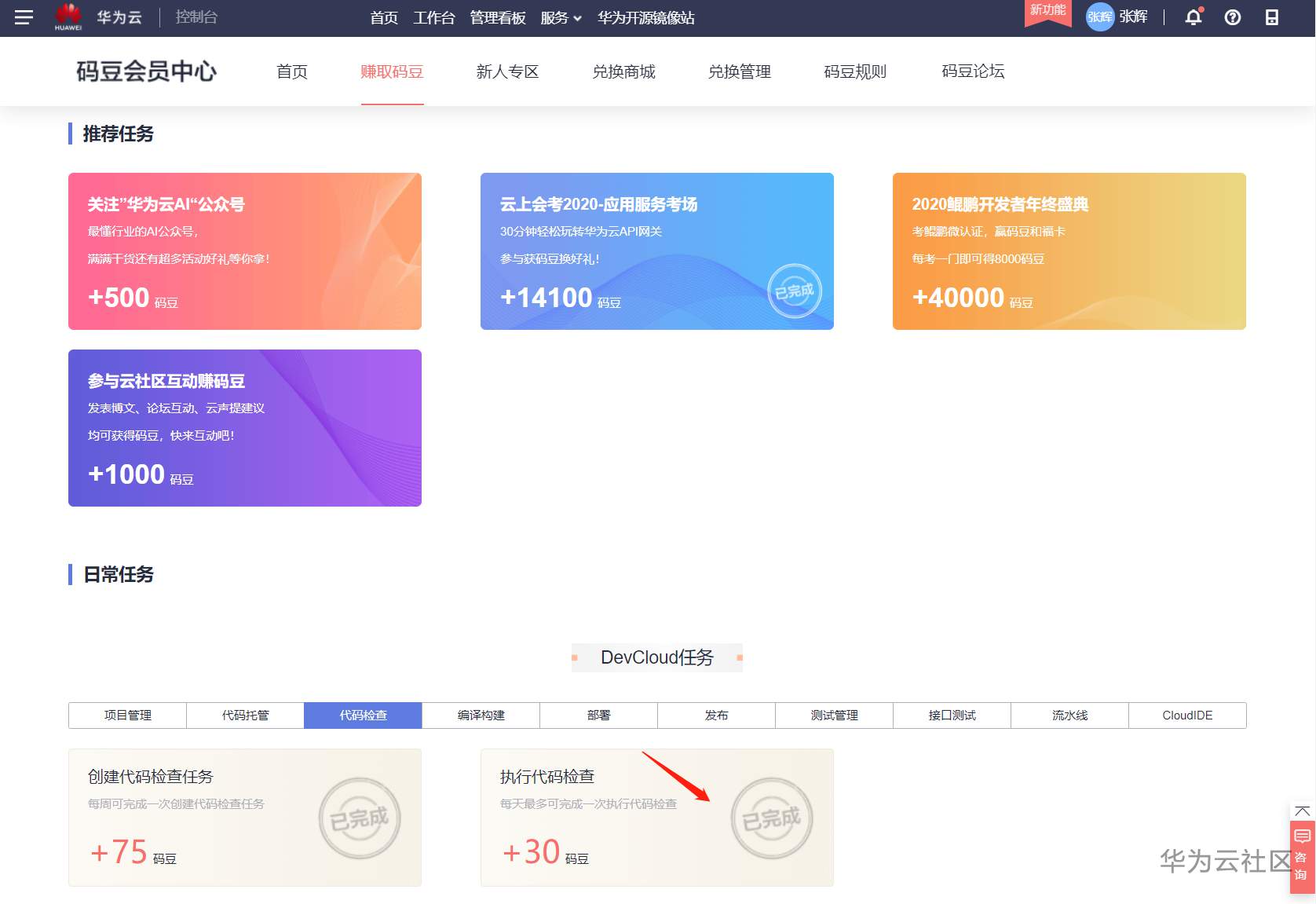Open the 执行代码检查 task card

(657, 818)
